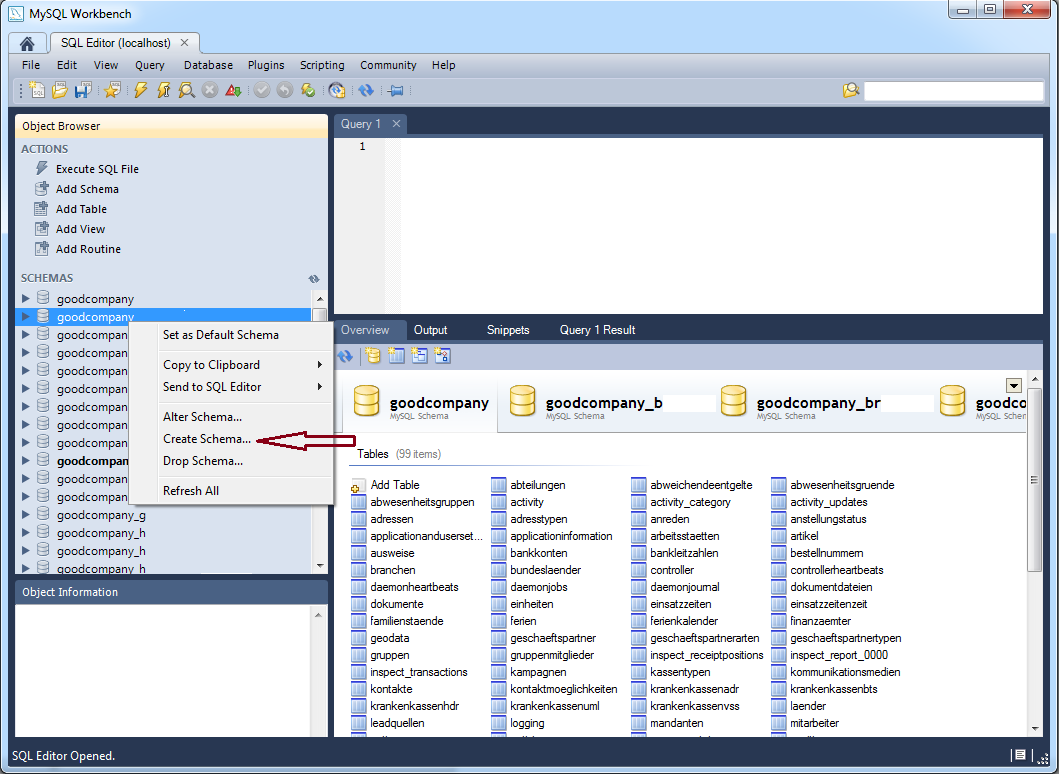The image size is (1059, 774).
Task: Toggle the continue-on-error warning arrow icon
Action: (x=233, y=90)
